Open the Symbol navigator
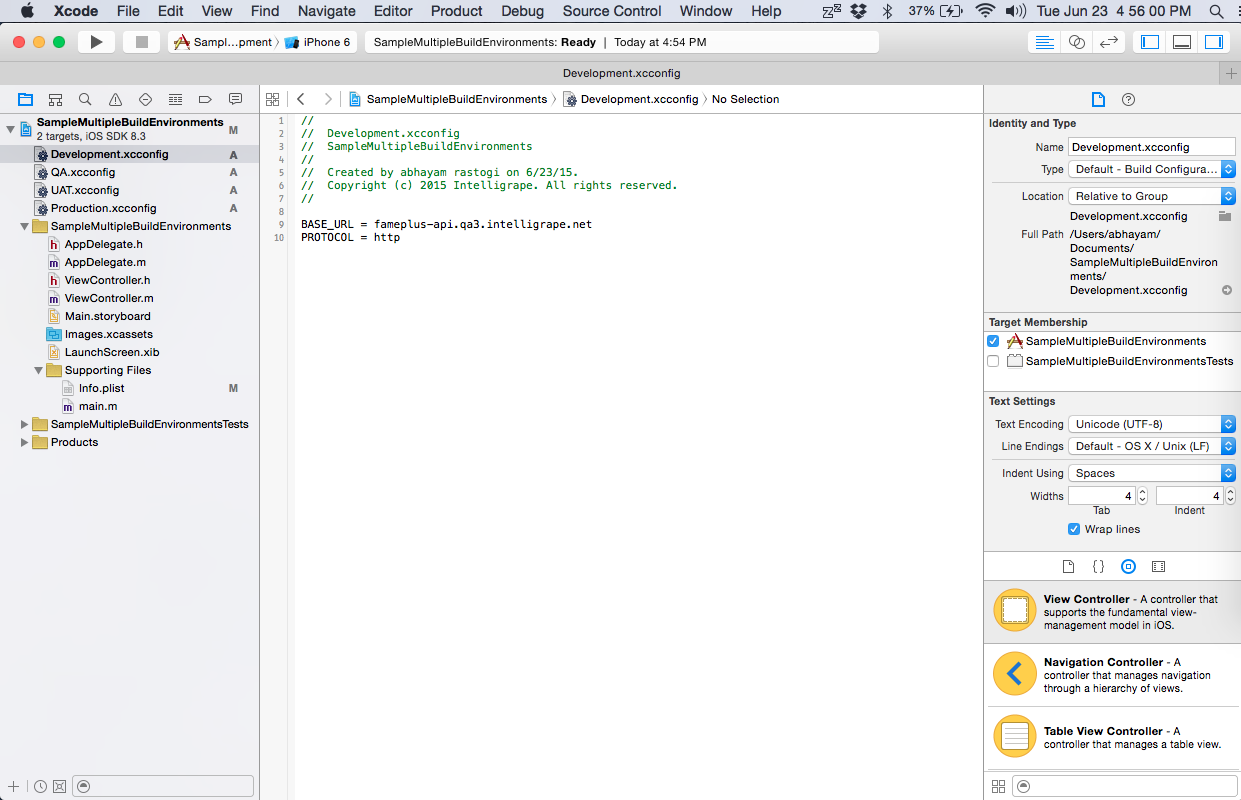1241x800 pixels. click(x=56, y=99)
